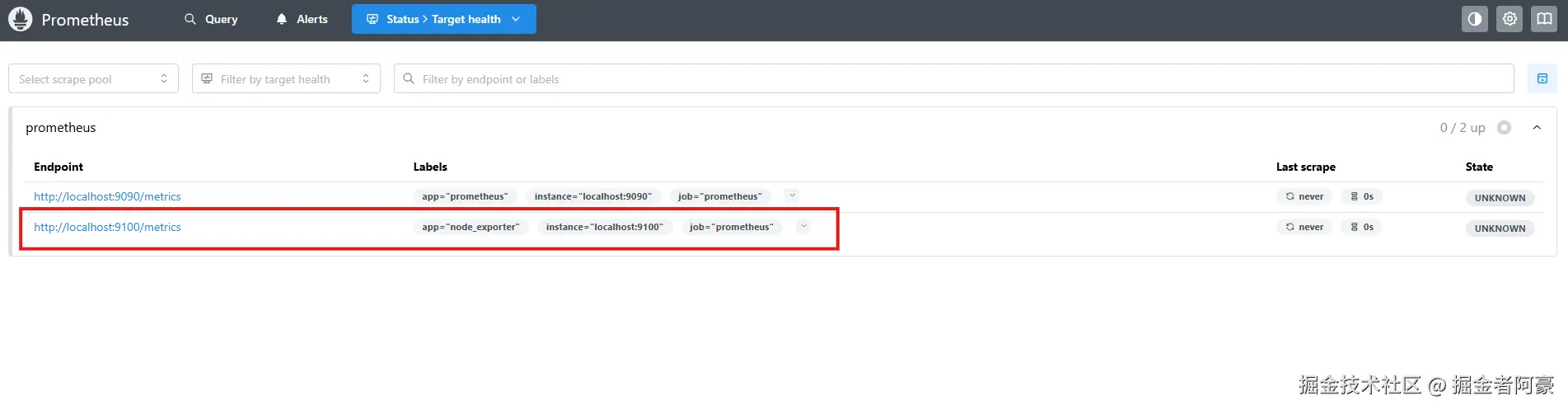The height and width of the screenshot is (410, 1568).
Task: Click the instance="localhost:9090" label badge
Action: (x=592, y=196)
